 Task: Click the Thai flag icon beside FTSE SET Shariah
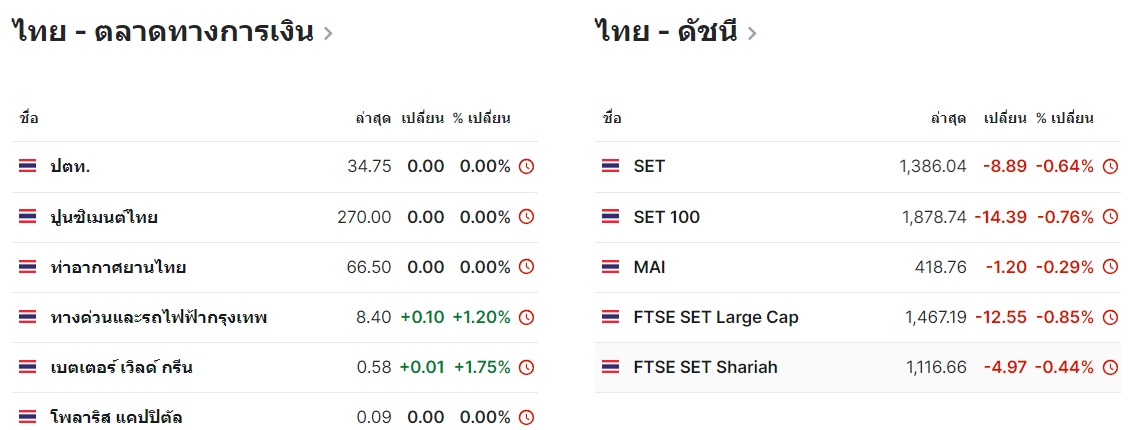coord(610,367)
